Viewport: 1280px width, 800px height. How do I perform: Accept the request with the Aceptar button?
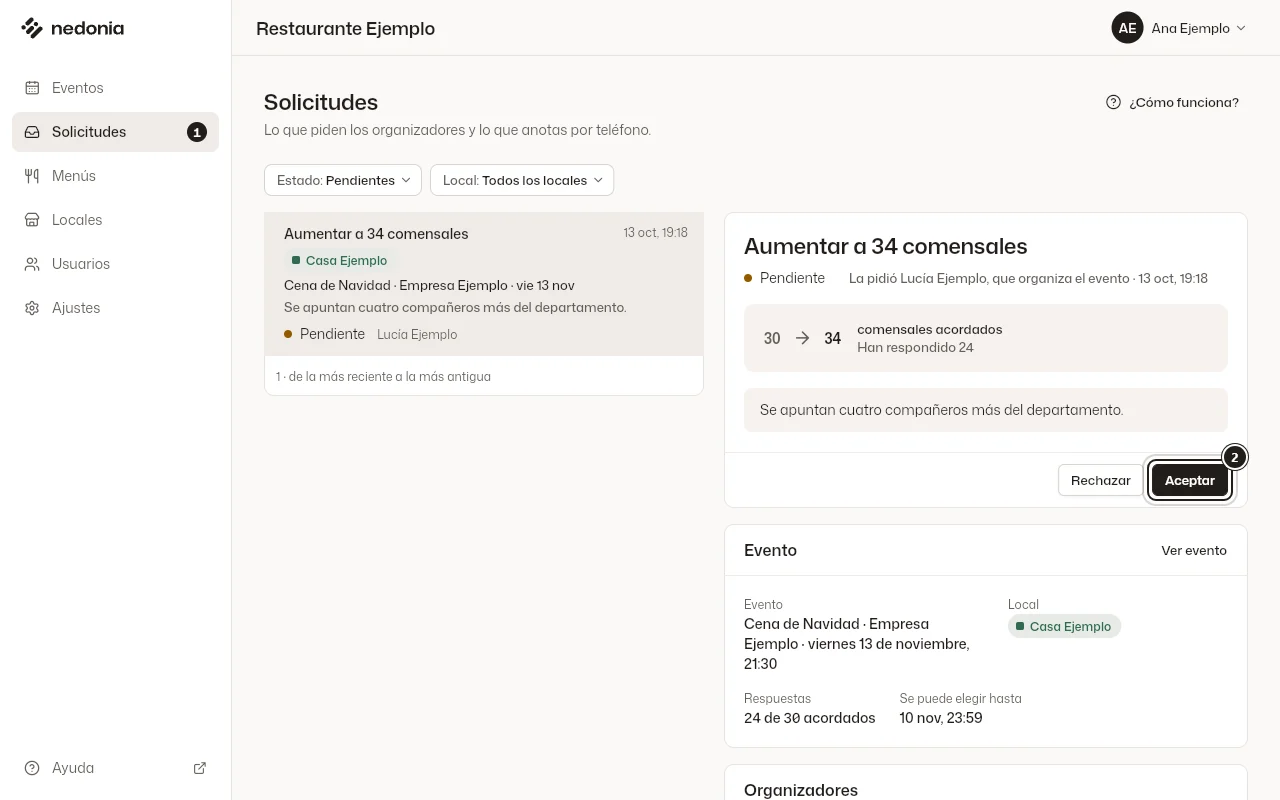click(1190, 480)
